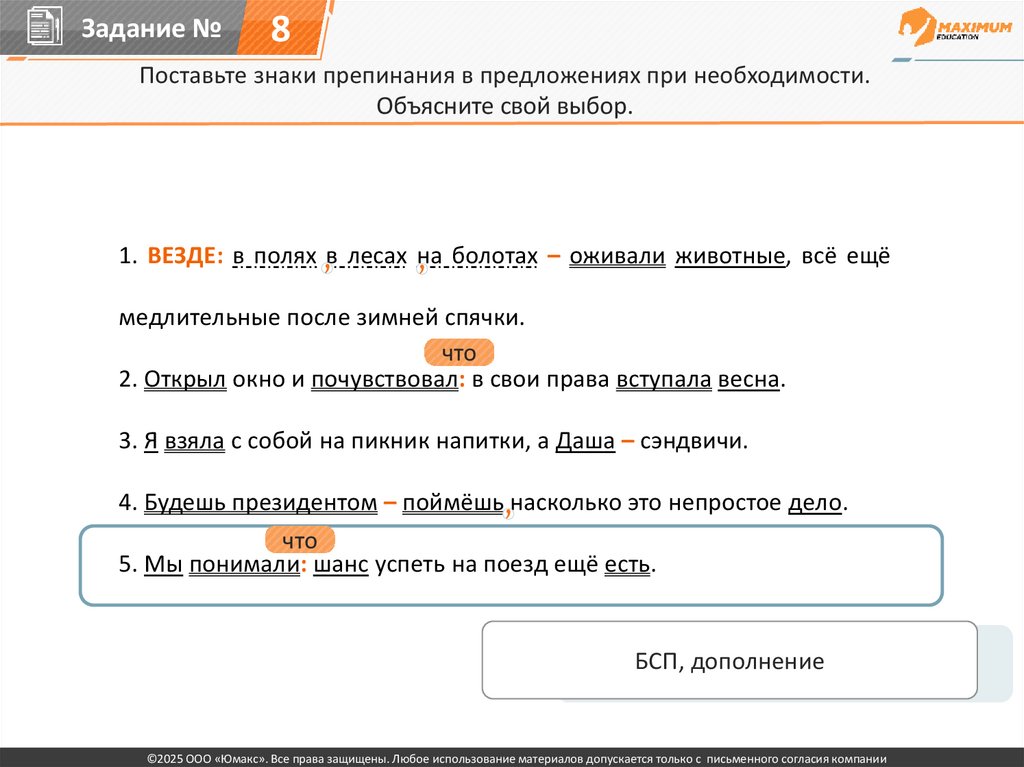Click the 'БСП, дополнение' answer box
This screenshot has height=767, width=1024.
click(729, 661)
